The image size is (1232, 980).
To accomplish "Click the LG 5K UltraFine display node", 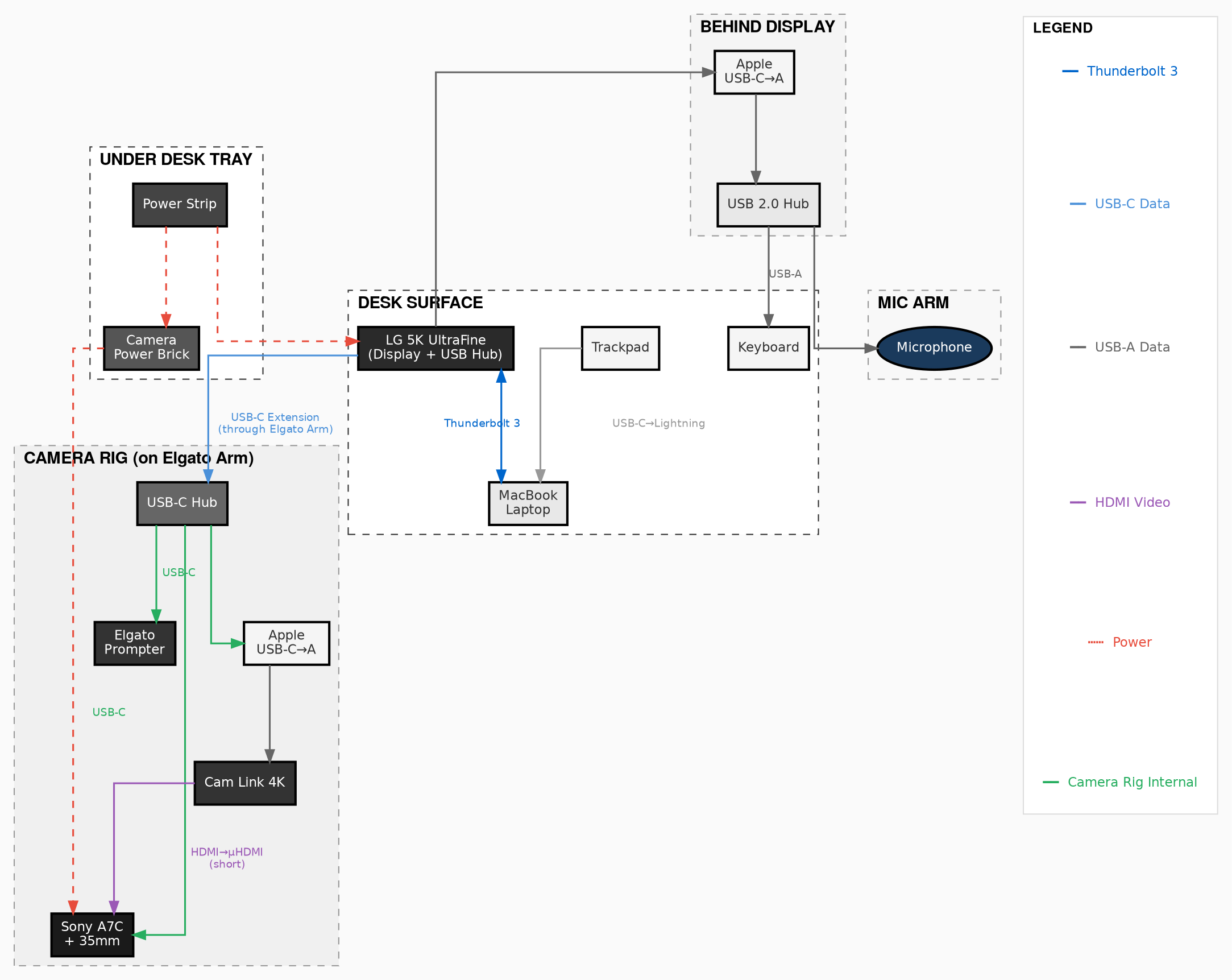I will click(435, 348).
